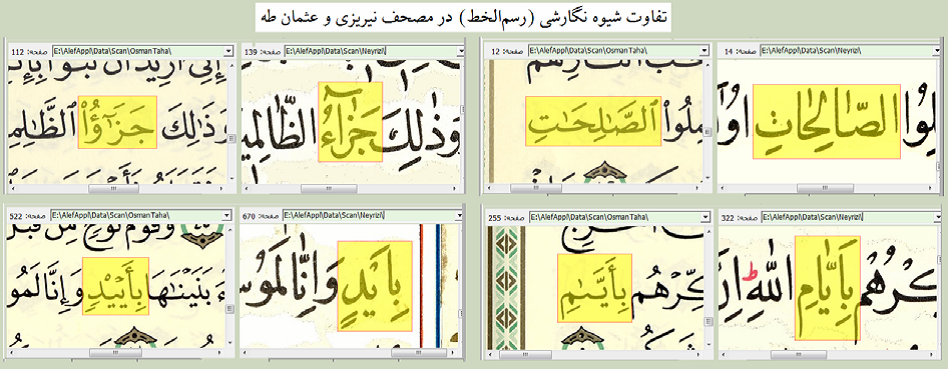948x369 pixels.
Task: Expand the Neyrizi path dropdown for page 139
Action: (x=459, y=51)
